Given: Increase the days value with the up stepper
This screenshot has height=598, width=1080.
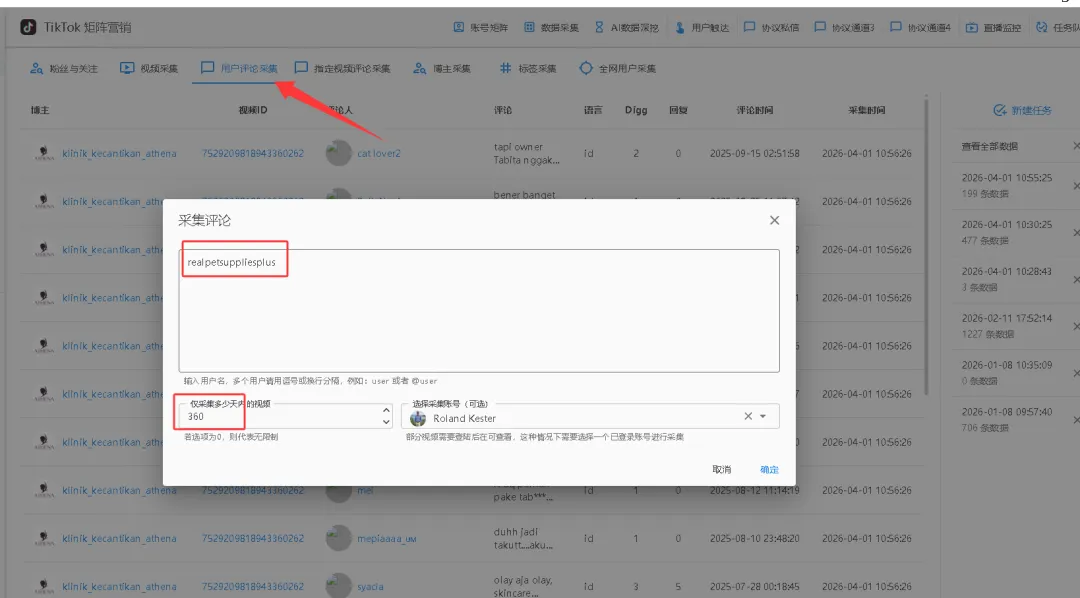Looking at the screenshot, I should [384, 411].
